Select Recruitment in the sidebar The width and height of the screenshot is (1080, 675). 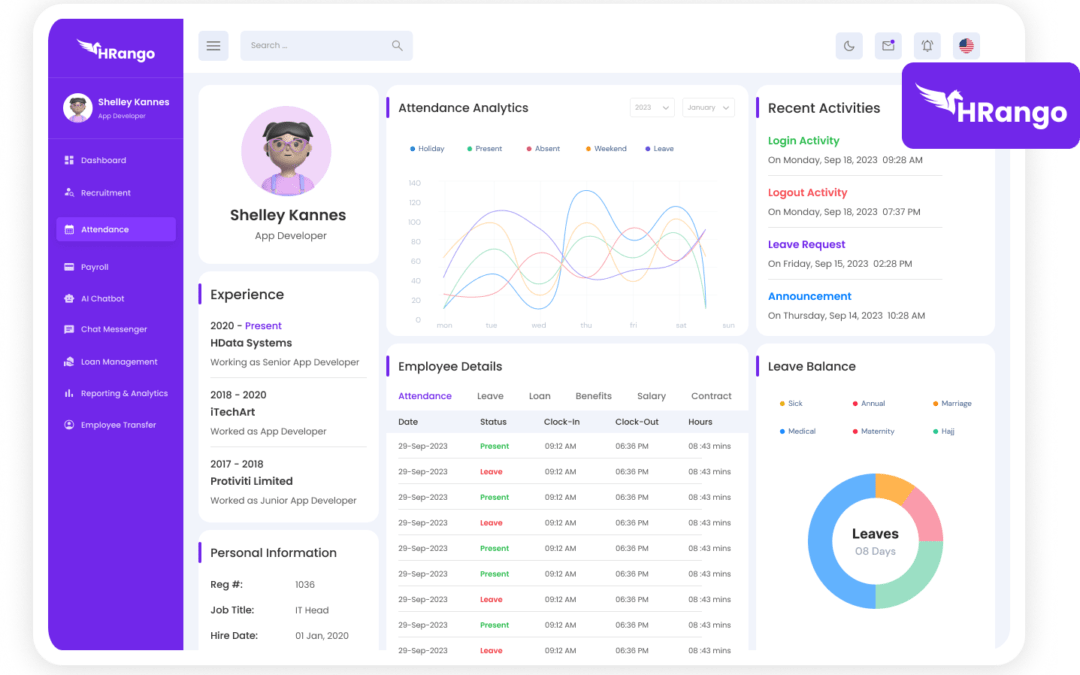105,193
